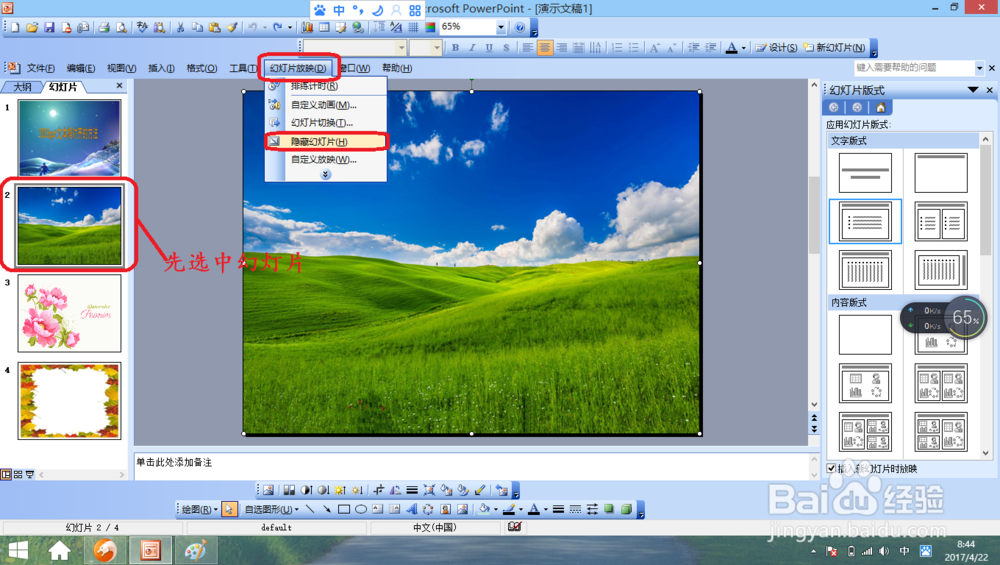Click the Reset Picture icon
1000x565 pixels.
(x=502, y=490)
